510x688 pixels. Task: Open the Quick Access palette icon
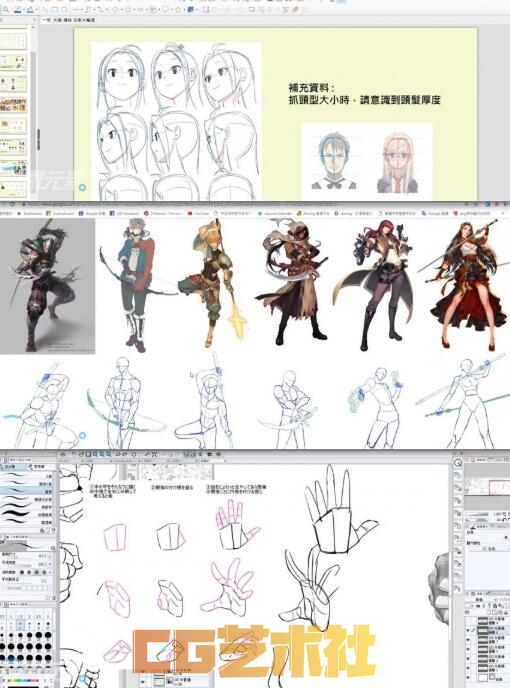pyautogui.click(x=459, y=463)
